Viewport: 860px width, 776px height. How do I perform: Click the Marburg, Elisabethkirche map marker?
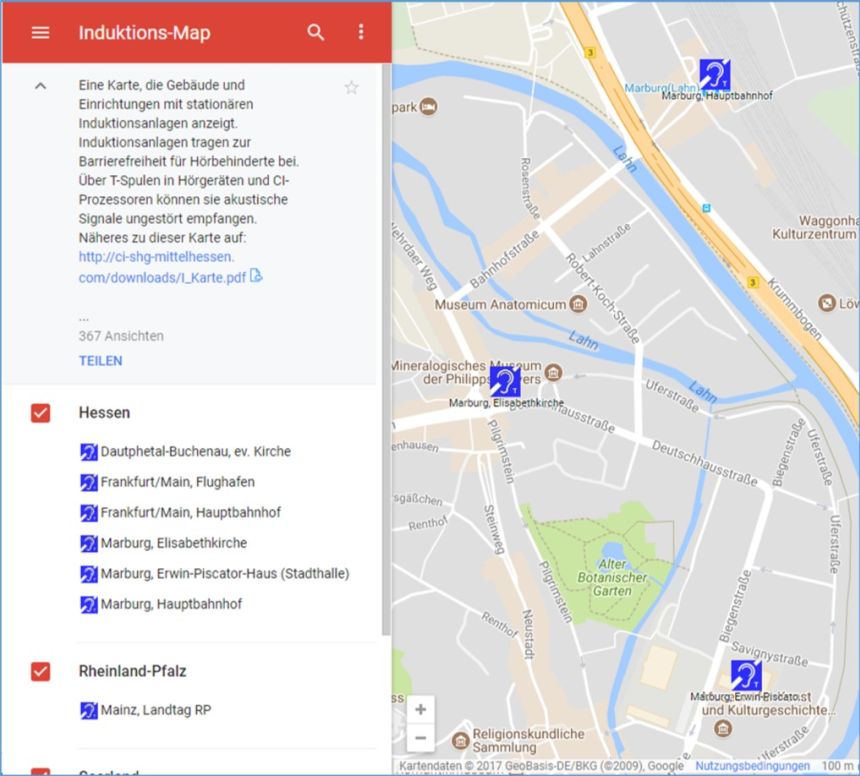coord(506,381)
